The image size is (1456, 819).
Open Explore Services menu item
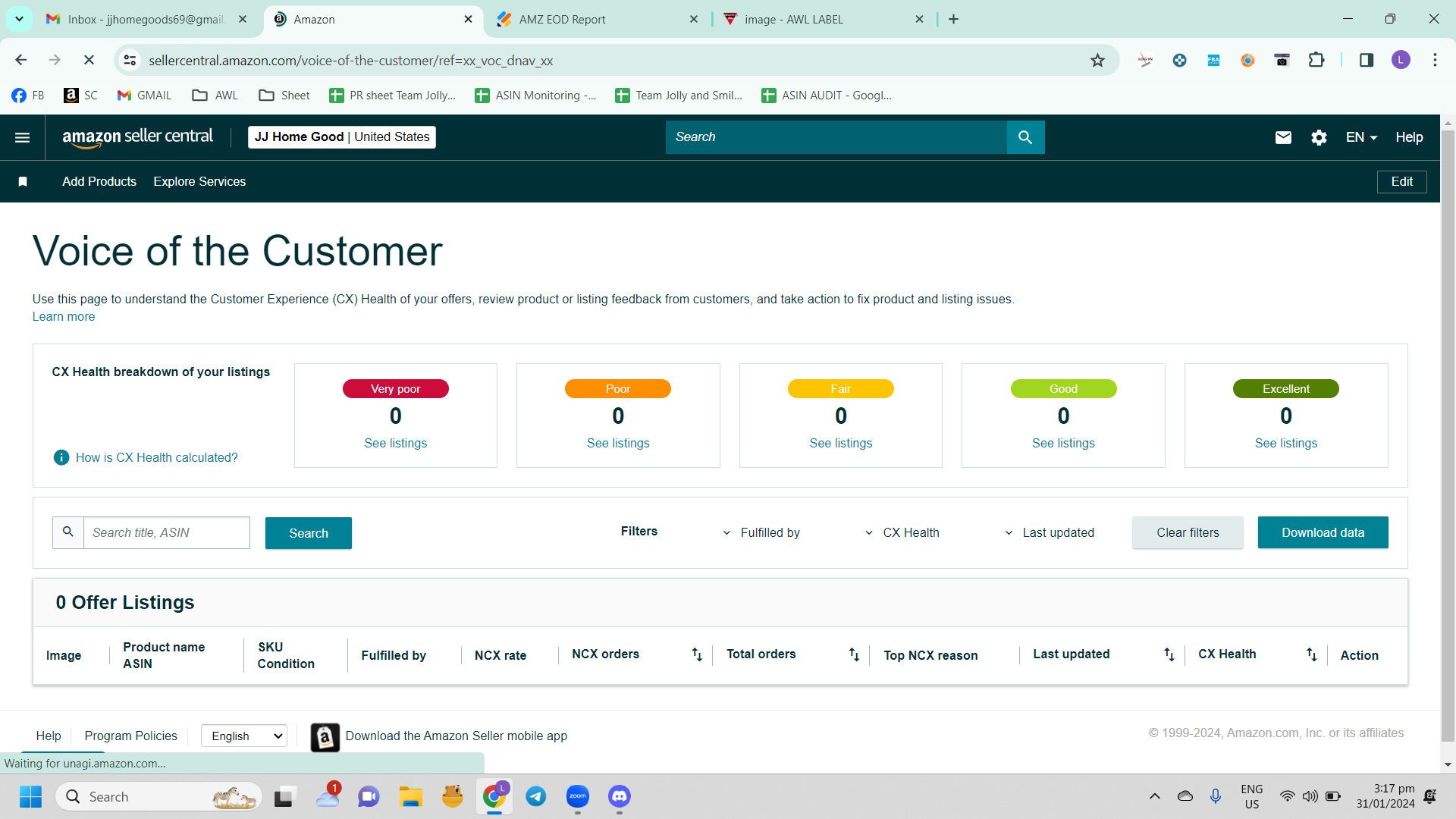coord(199,182)
